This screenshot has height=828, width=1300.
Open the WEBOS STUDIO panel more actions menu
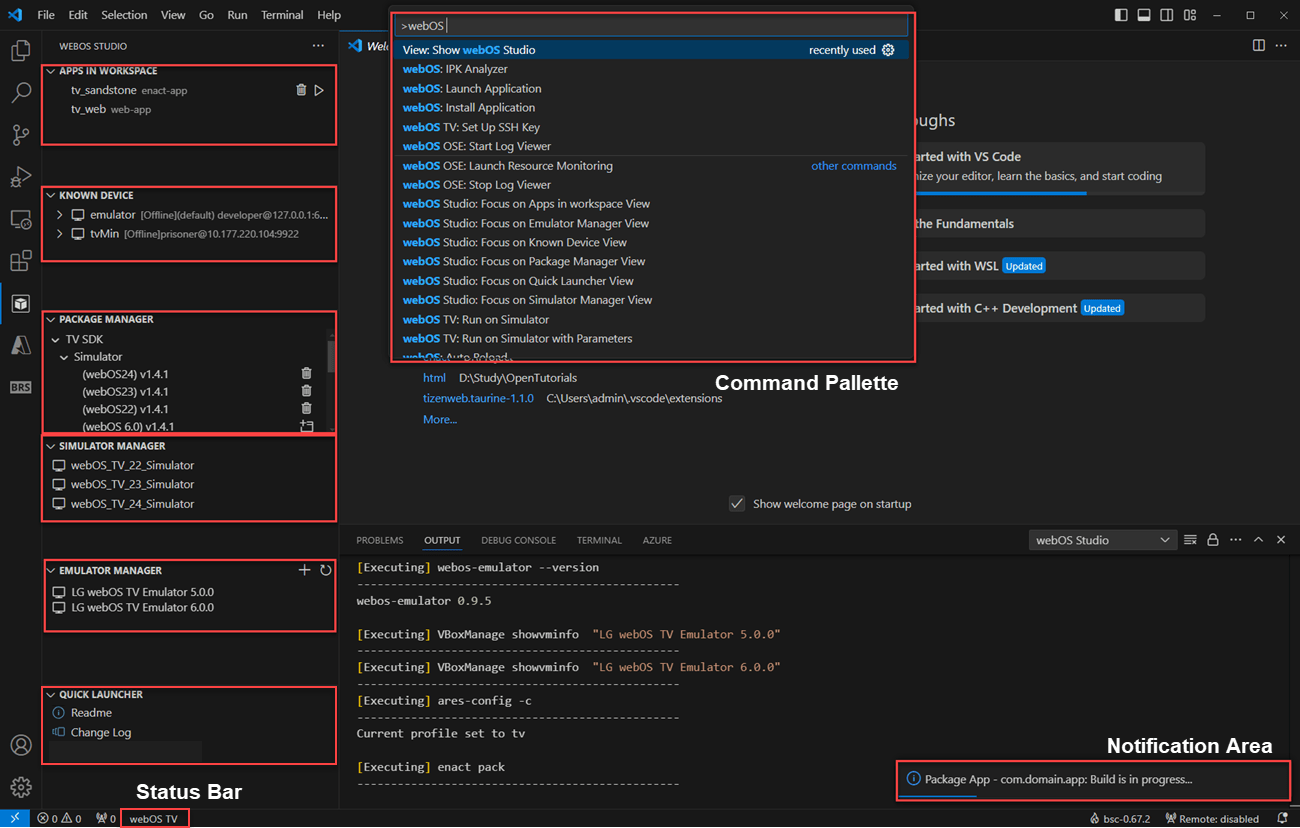318,46
